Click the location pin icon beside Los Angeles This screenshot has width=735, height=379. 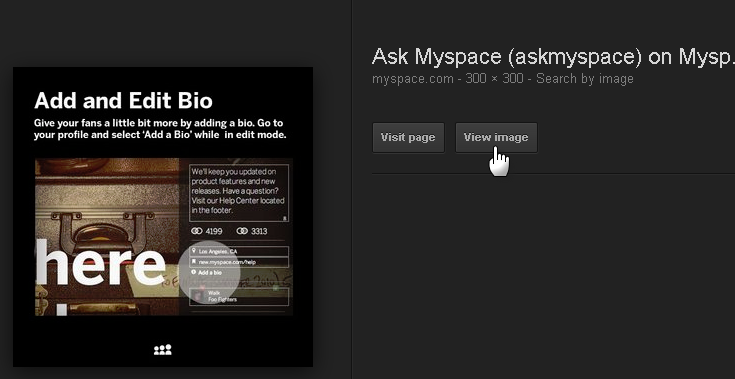(x=194, y=251)
